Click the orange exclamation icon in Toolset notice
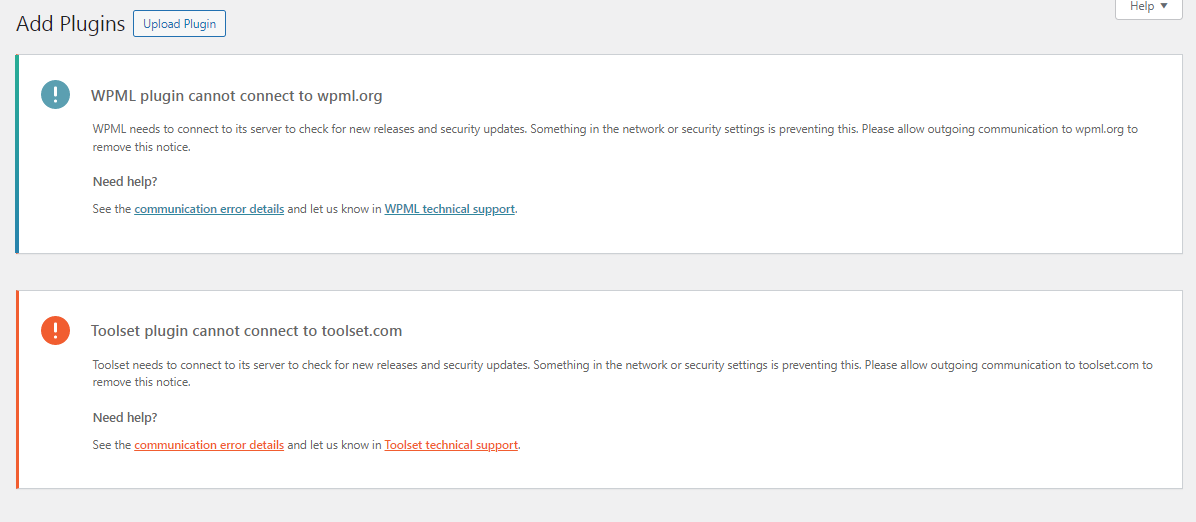Screen dimensions: 1196x522 (x=56, y=330)
